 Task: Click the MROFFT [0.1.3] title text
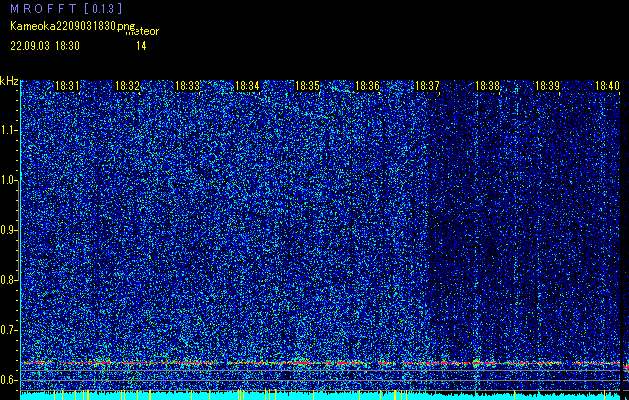66,8
